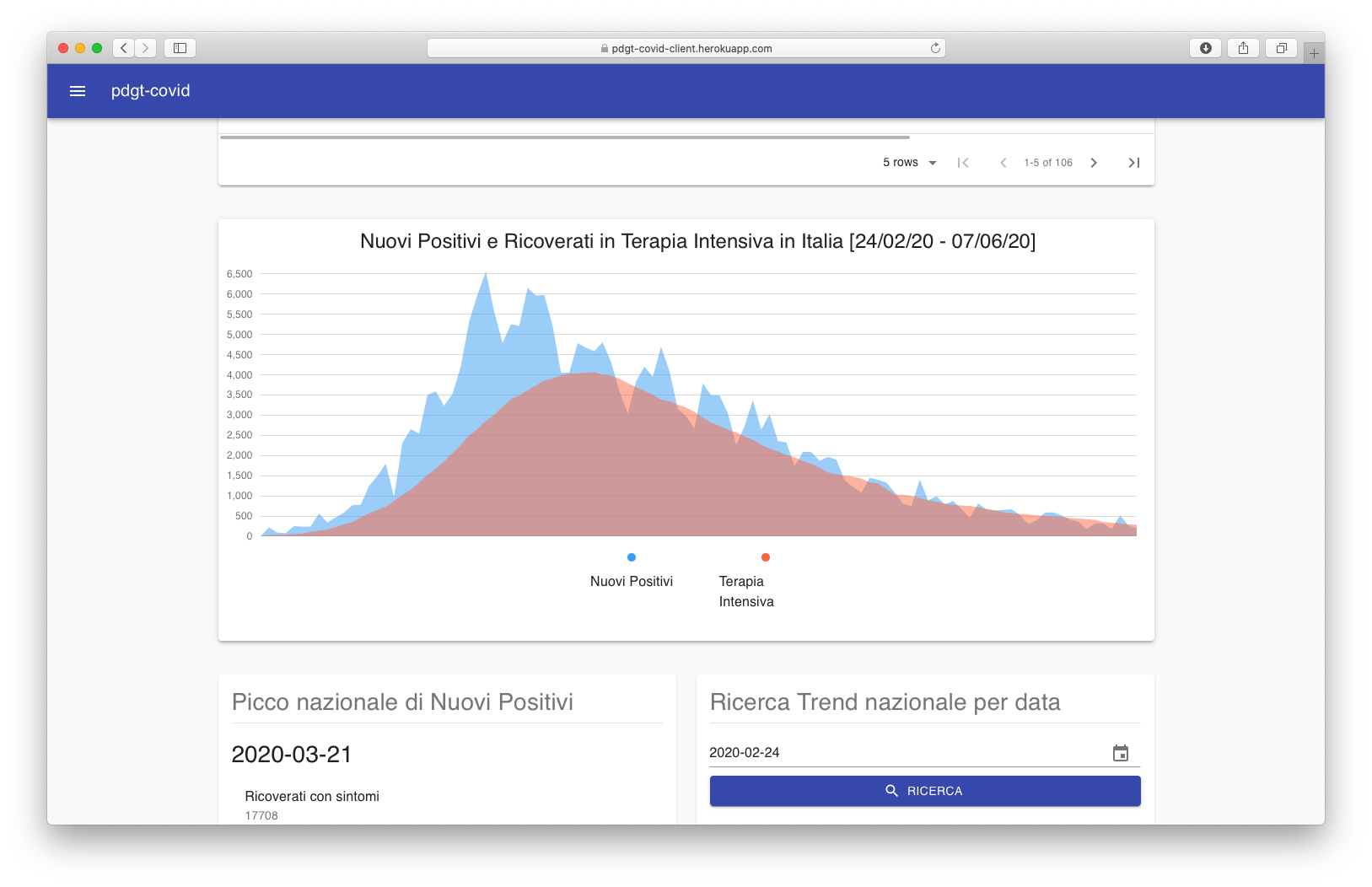Image resolution: width=1372 pixels, height=887 pixels.
Task: Go to next table page
Action: (1094, 163)
